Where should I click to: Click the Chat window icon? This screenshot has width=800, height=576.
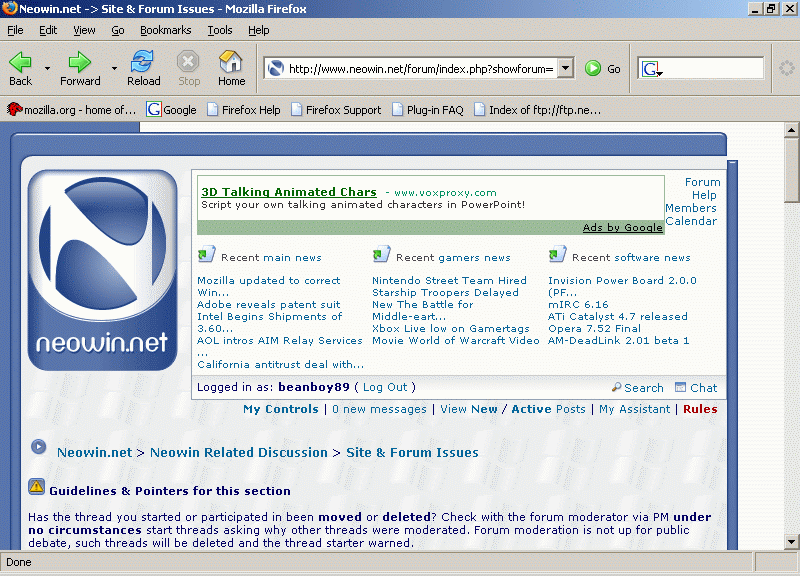[x=680, y=387]
